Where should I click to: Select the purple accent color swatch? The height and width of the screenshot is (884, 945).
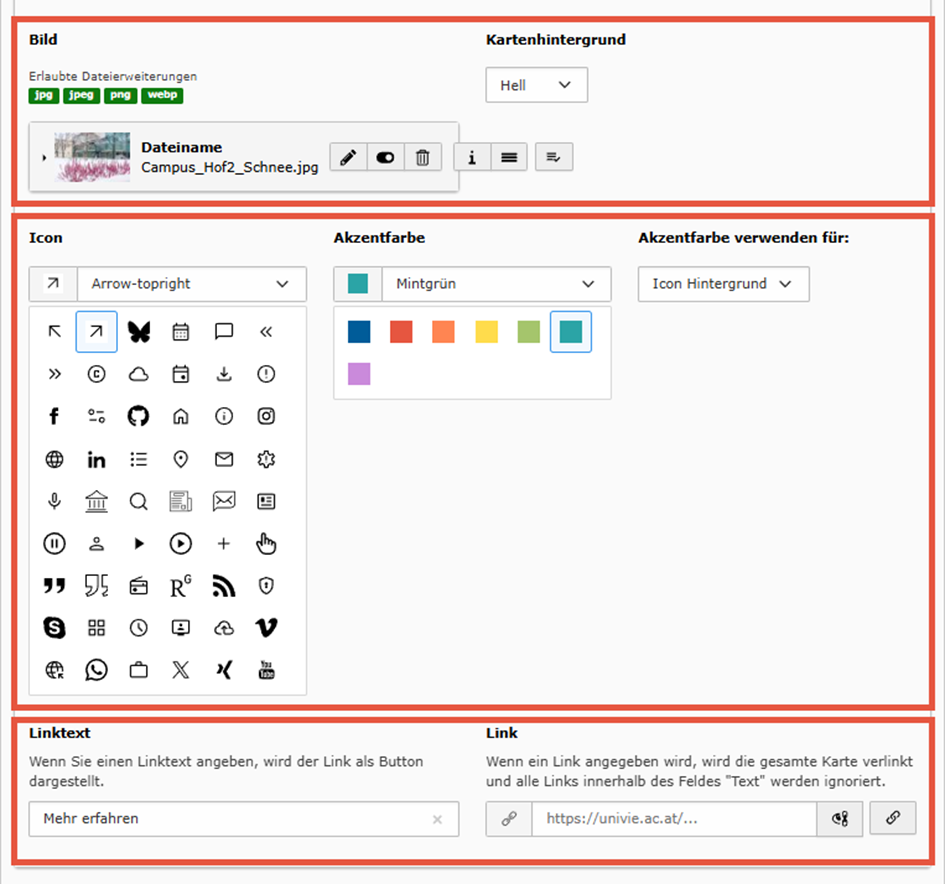(359, 374)
